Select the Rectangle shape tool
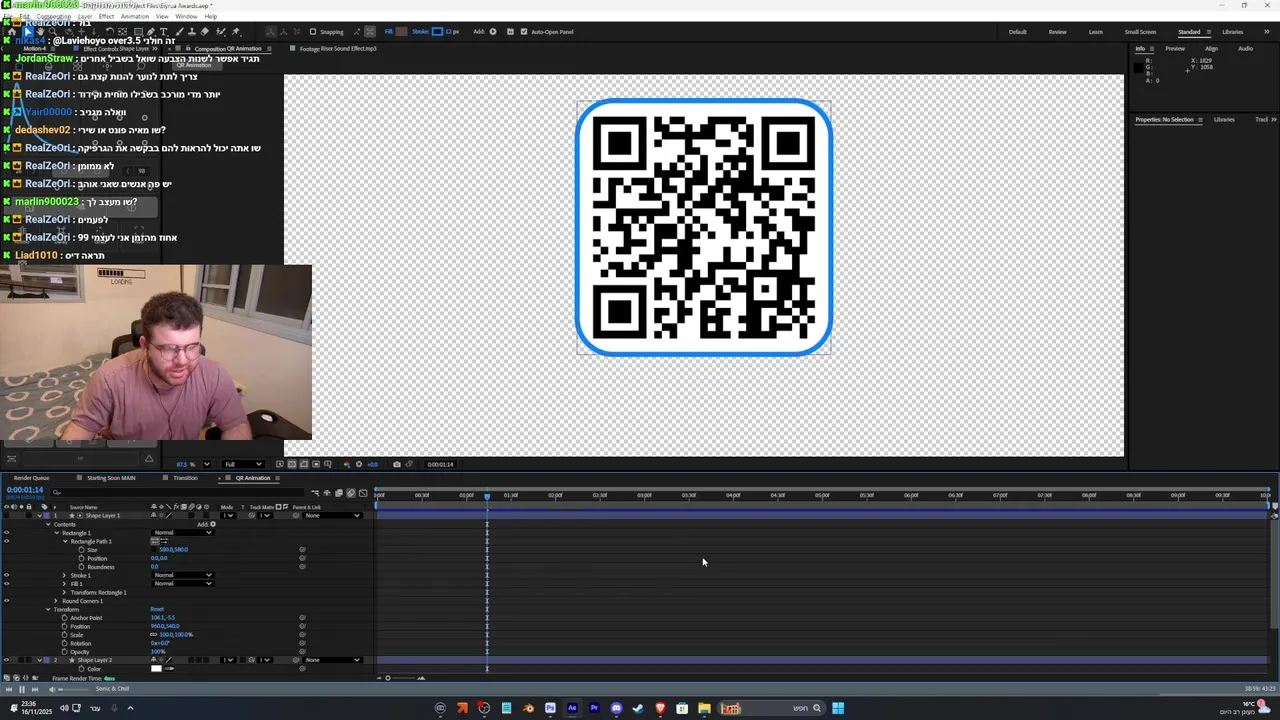This screenshot has width=1280, height=720. click(x=139, y=31)
